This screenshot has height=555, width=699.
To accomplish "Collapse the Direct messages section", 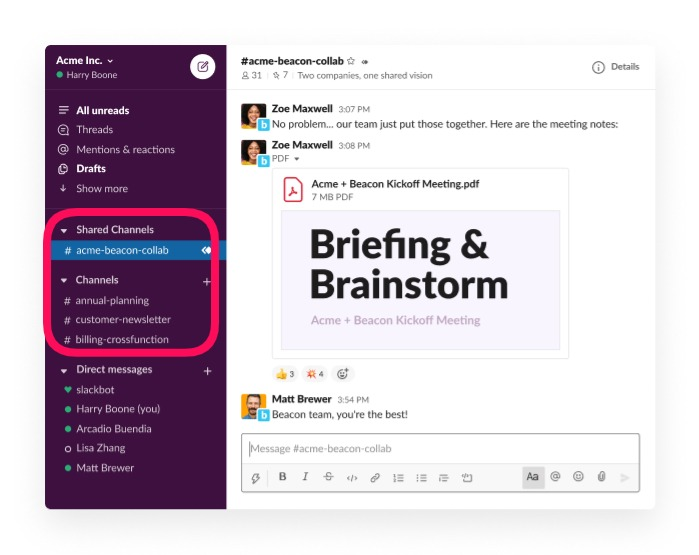I will coord(64,370).
